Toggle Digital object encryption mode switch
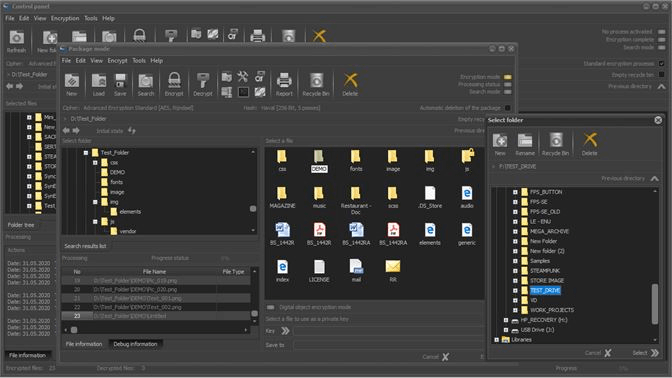Viewport: 672px width, 378px height. tap(270, 307)
